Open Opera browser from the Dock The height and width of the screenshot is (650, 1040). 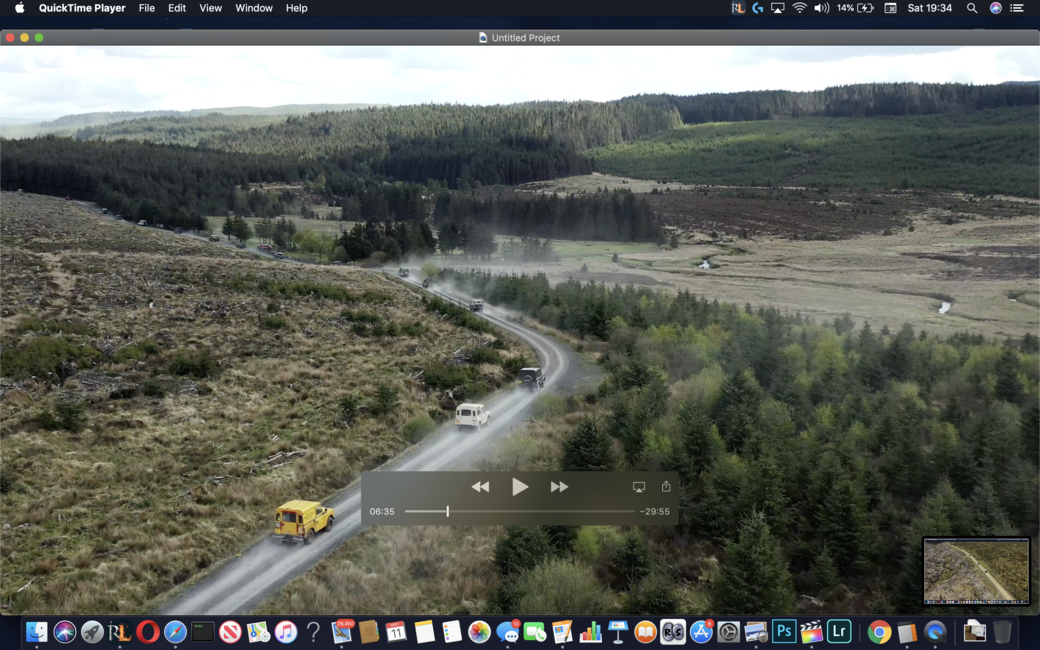[x=147, y=631]
